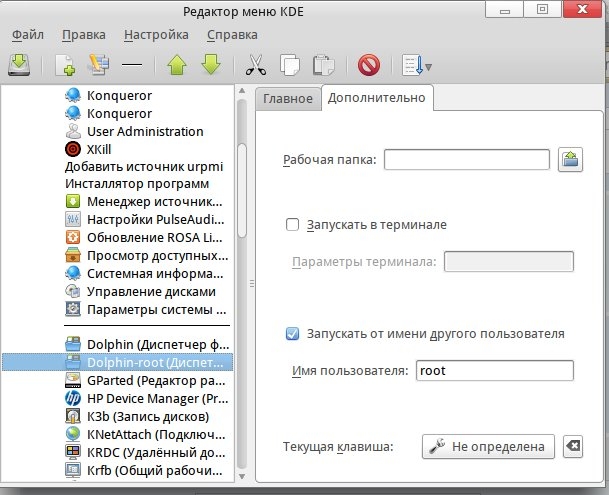Click the Paste clipboard icon

point(324,65)
